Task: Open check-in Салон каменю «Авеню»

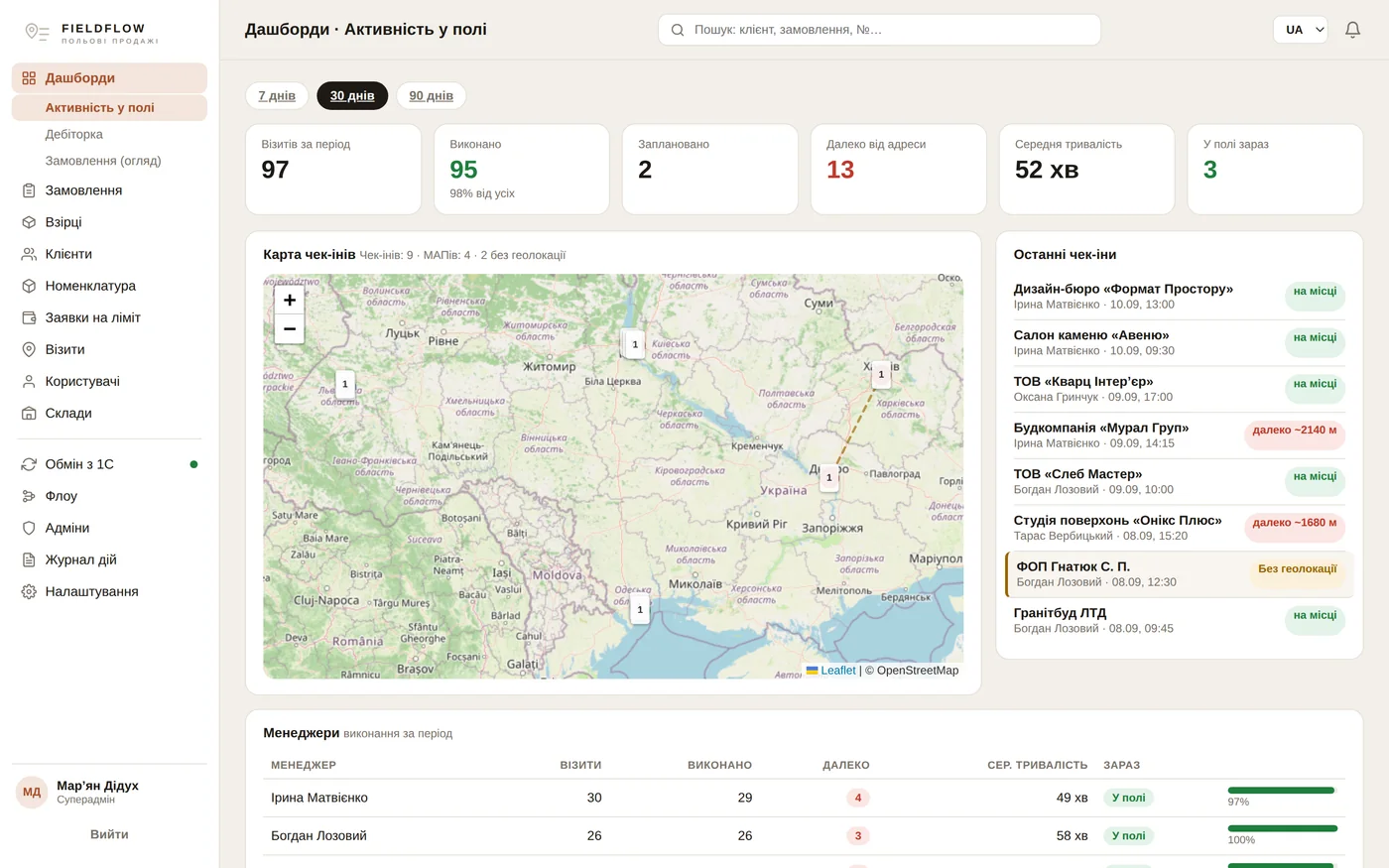Action: pyautogui.click(x=1179, y=343)
